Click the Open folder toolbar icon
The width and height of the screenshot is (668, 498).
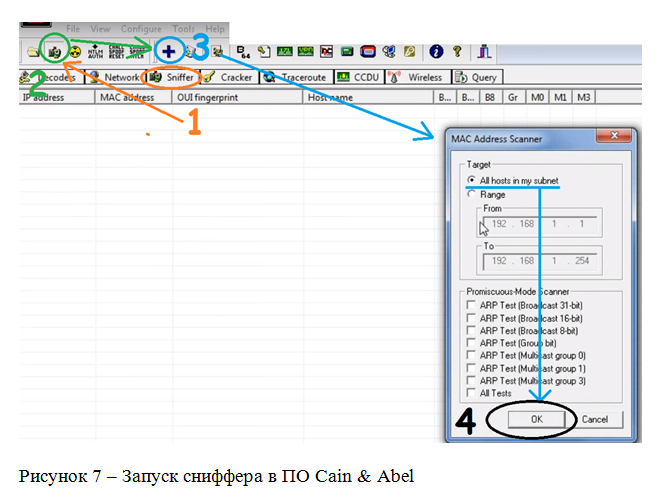tap(33, 52)
